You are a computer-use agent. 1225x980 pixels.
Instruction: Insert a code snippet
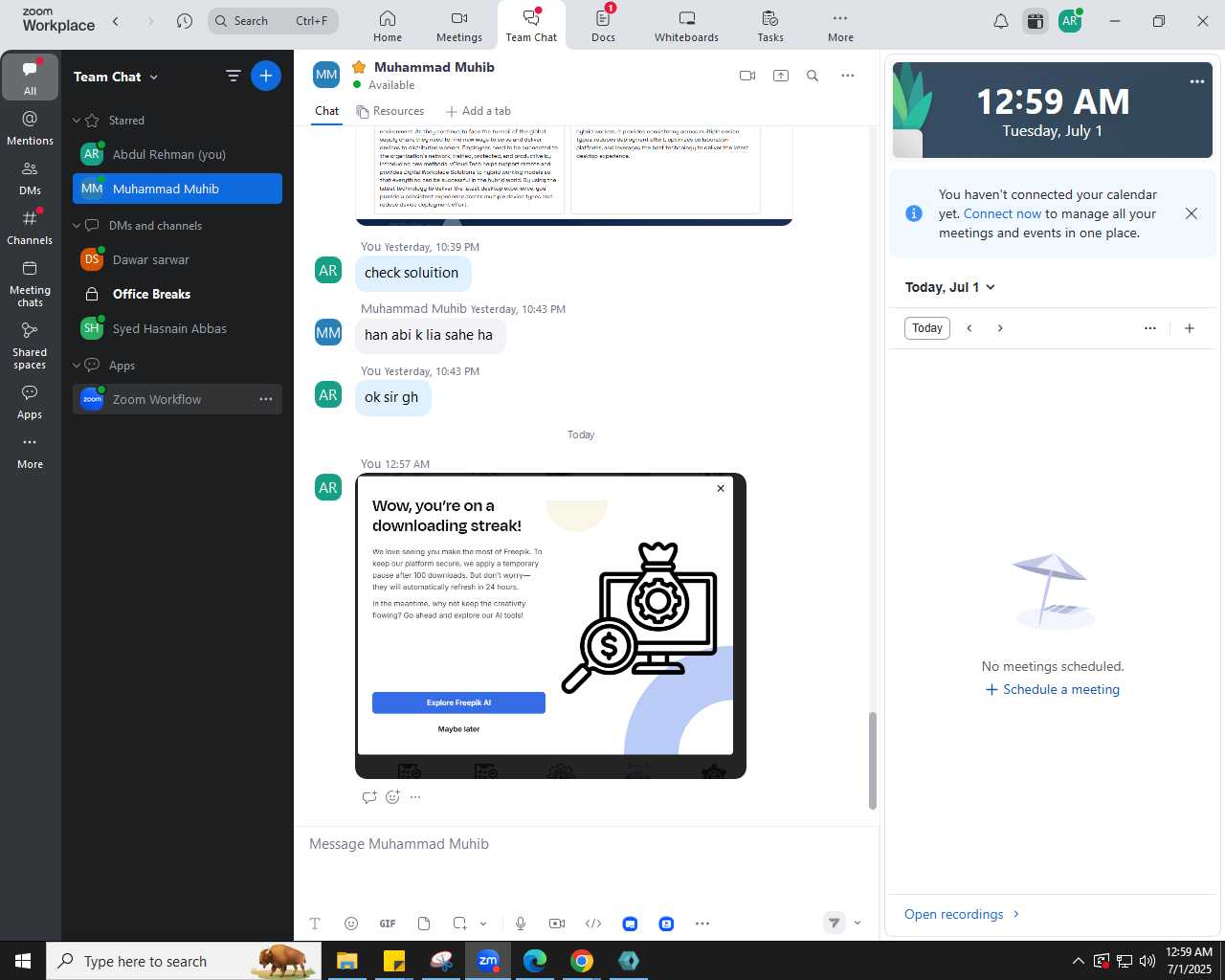click(x=593, y=924)
